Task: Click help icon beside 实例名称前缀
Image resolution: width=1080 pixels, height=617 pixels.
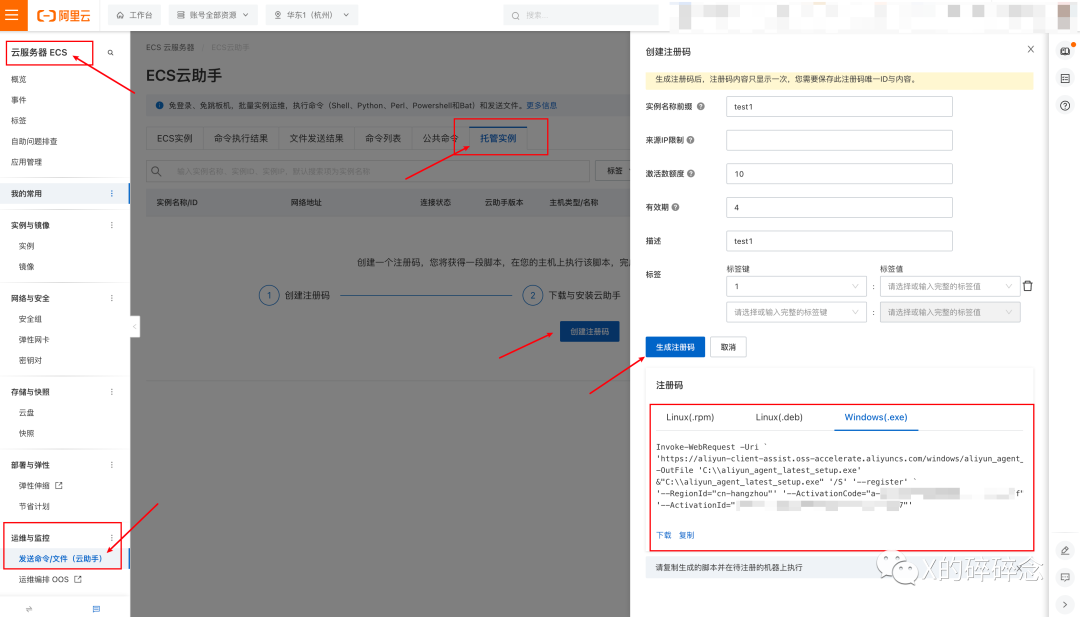Action: point(700,106)
